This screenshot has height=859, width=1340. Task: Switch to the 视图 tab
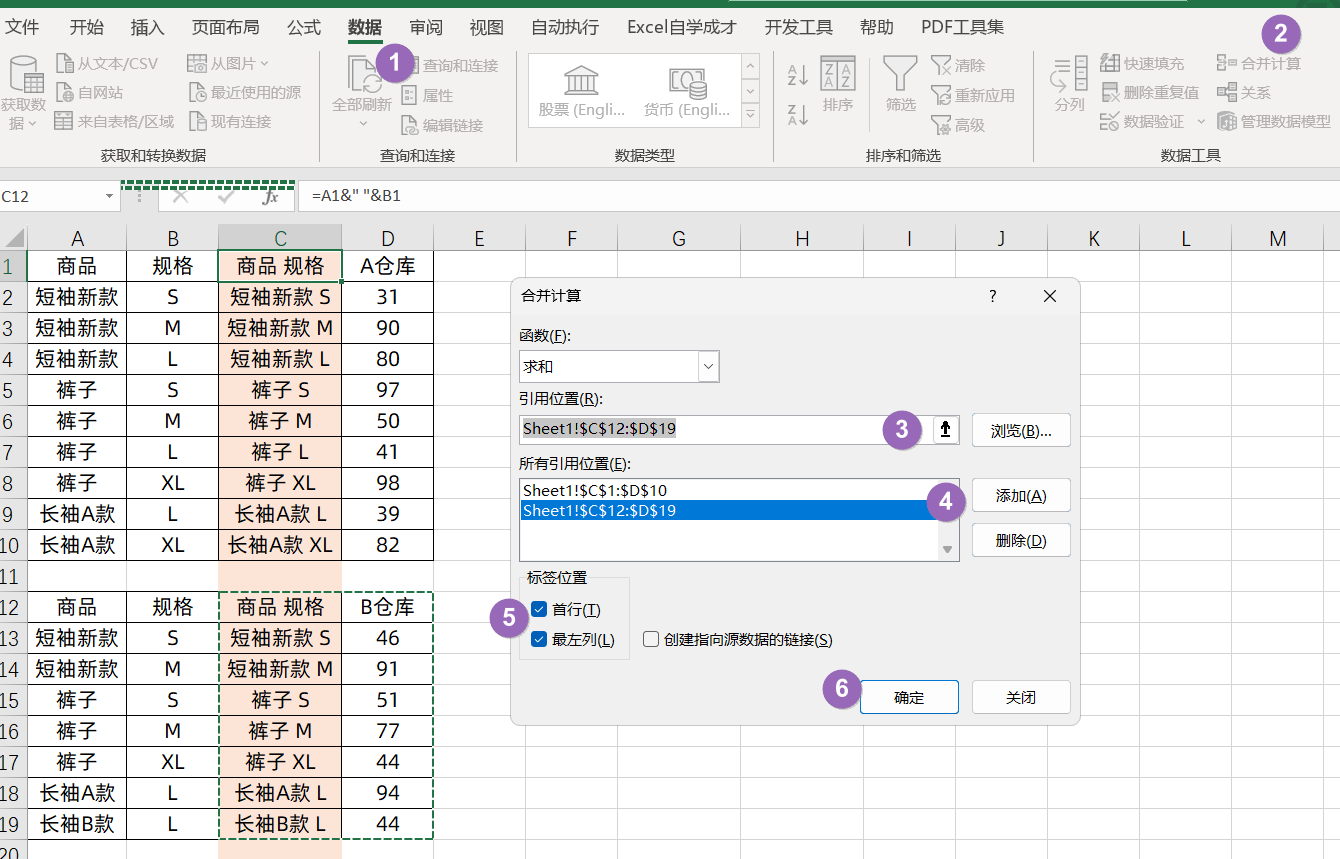click(x=487, y=27)
